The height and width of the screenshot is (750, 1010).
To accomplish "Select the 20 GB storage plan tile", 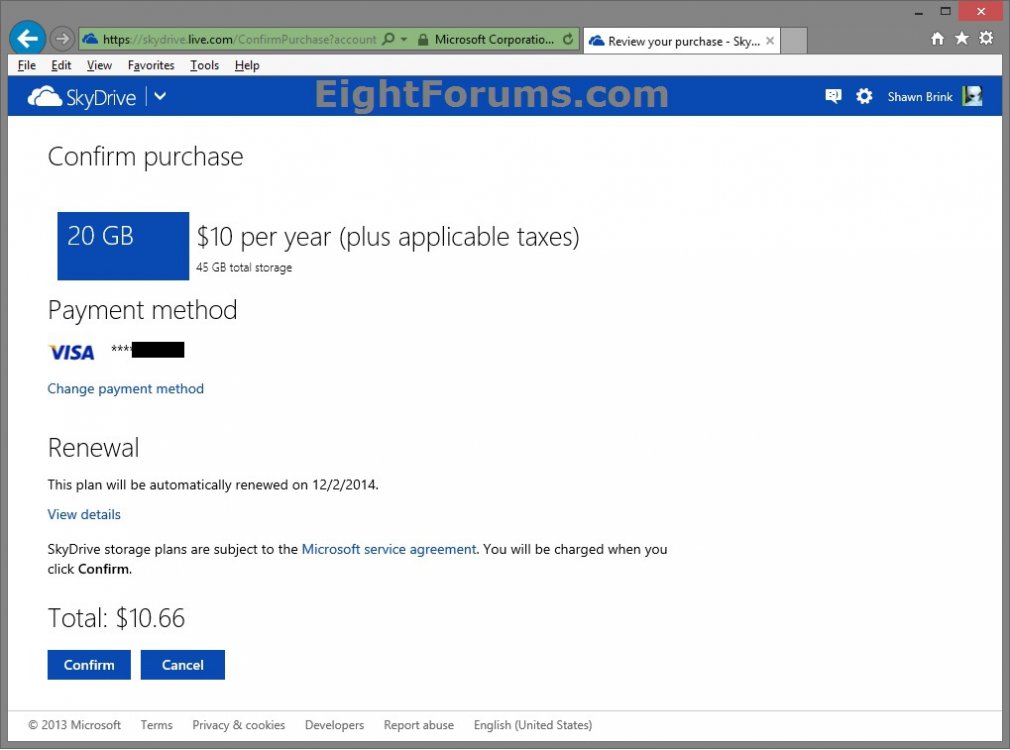I will (122, 245).
